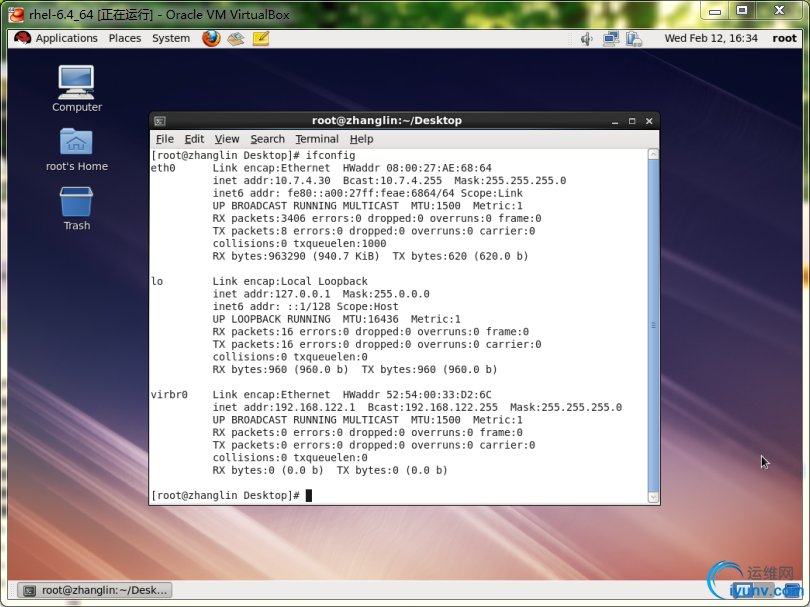810x607 pixels.
Task: Click the terminal scrollbar up arrow
Action: 653,154
